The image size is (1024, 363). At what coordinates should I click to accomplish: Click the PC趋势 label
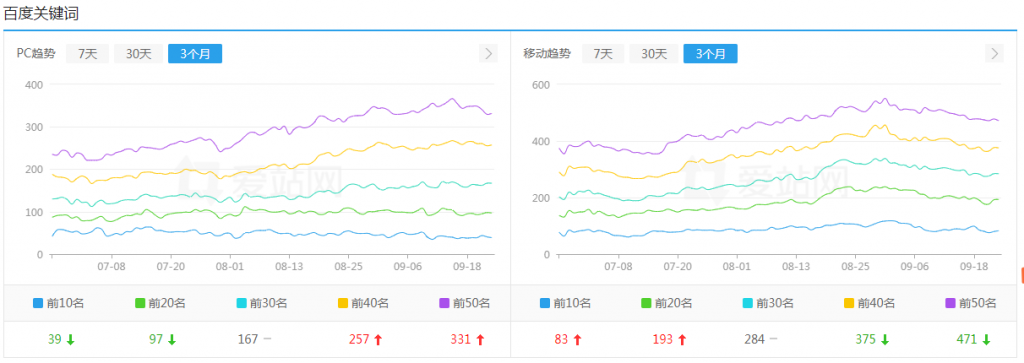click(x=36, y=54)
